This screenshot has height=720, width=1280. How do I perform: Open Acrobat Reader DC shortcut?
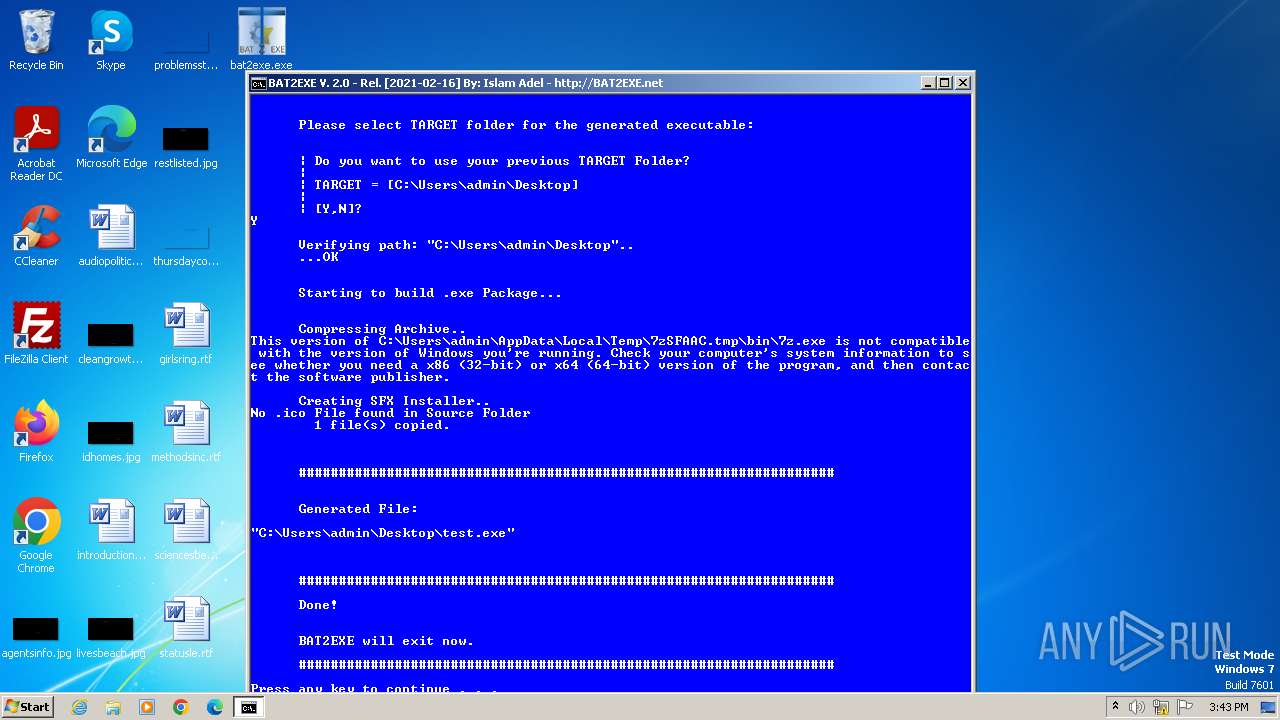(x=36, y=144)
